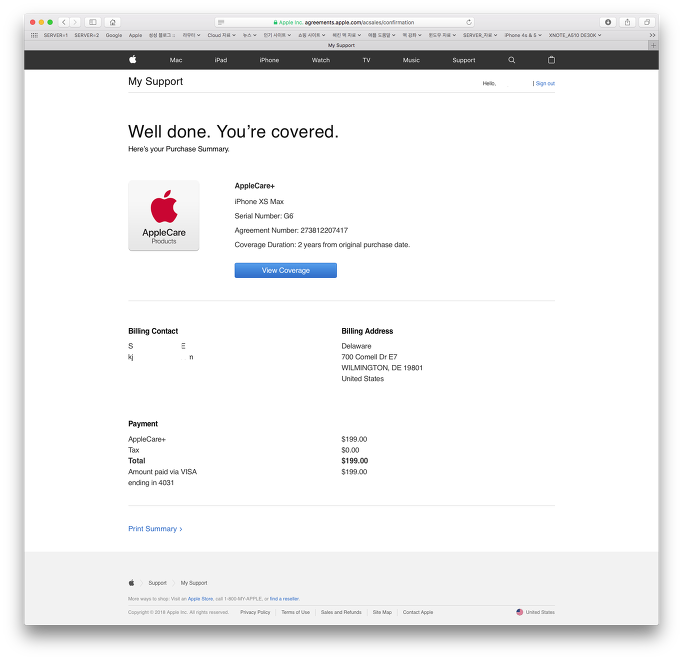Screen dimensions: 683x660
Task: Click the bold Total amount $199.00
Action: (x=355, y=460)
